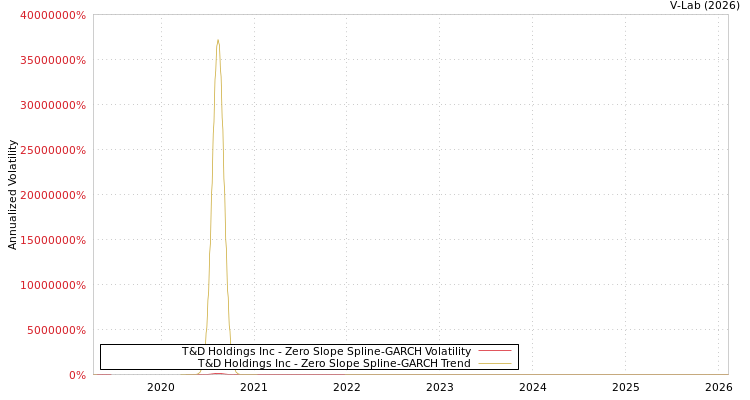Click the 2021 x-axis label
This screenshot has width=750, height=400.
pos(254,387)
